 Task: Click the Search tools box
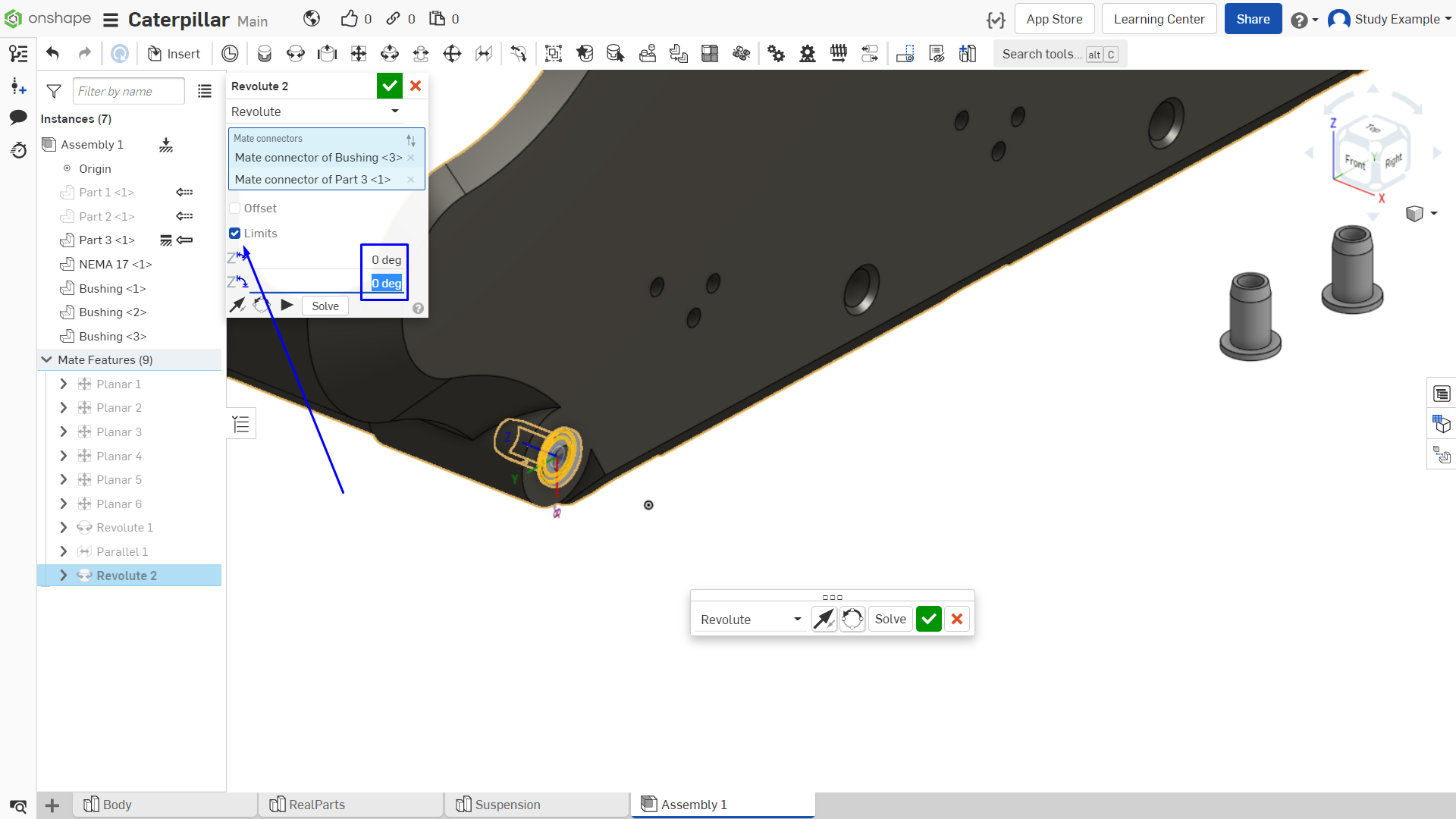pos(1059,54)
